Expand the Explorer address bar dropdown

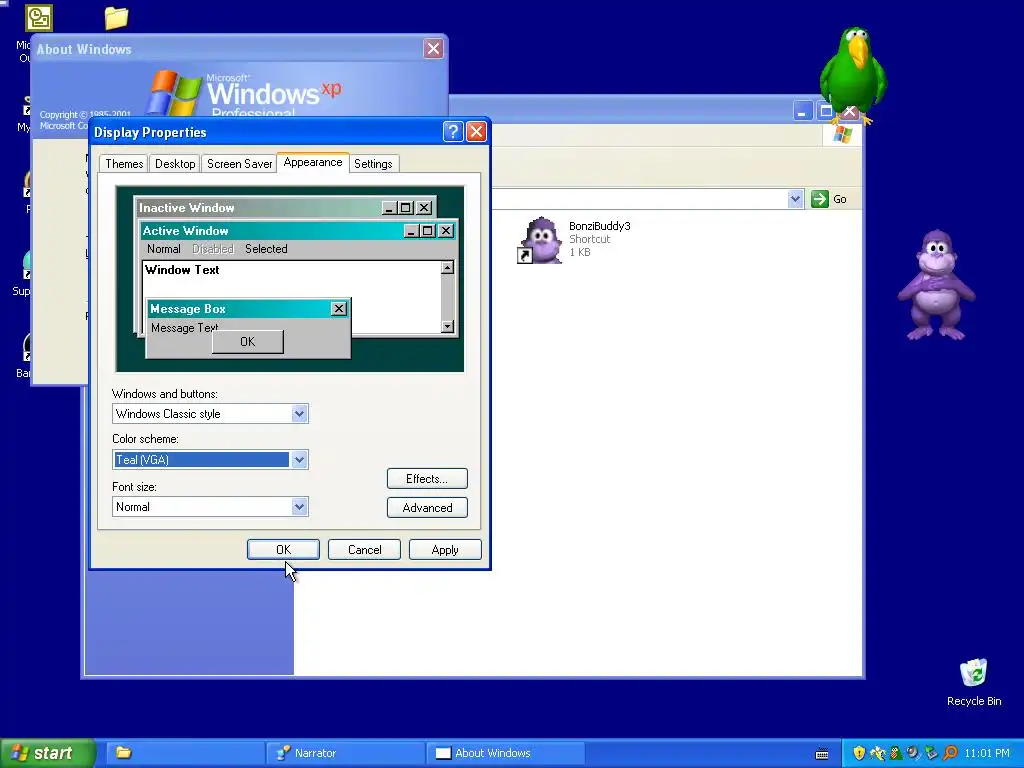point(795,199)
